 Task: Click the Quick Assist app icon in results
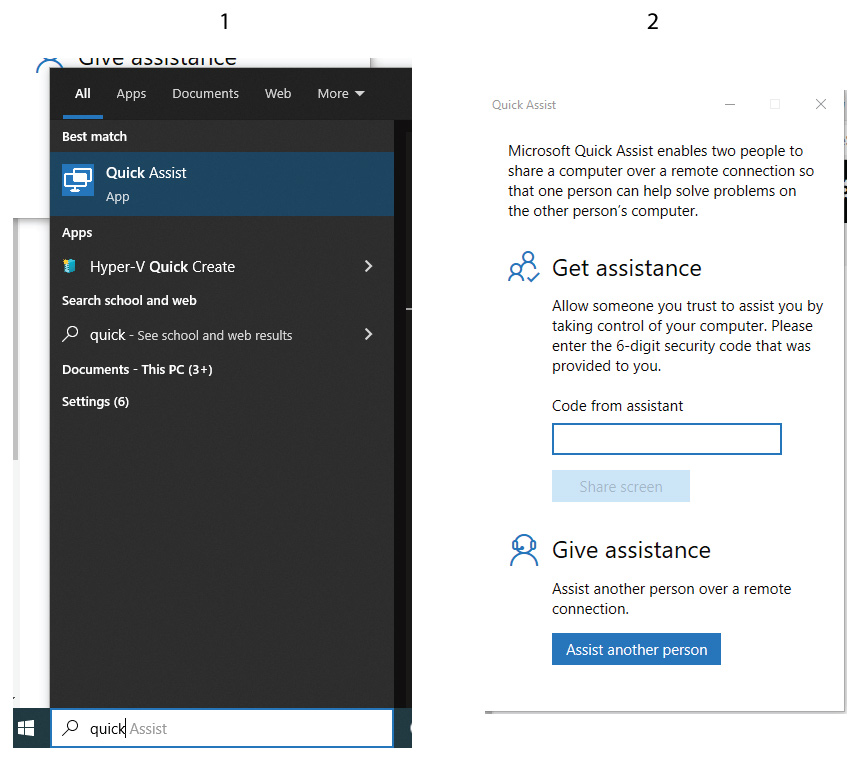pyautogui.click(x=78, y=180)
